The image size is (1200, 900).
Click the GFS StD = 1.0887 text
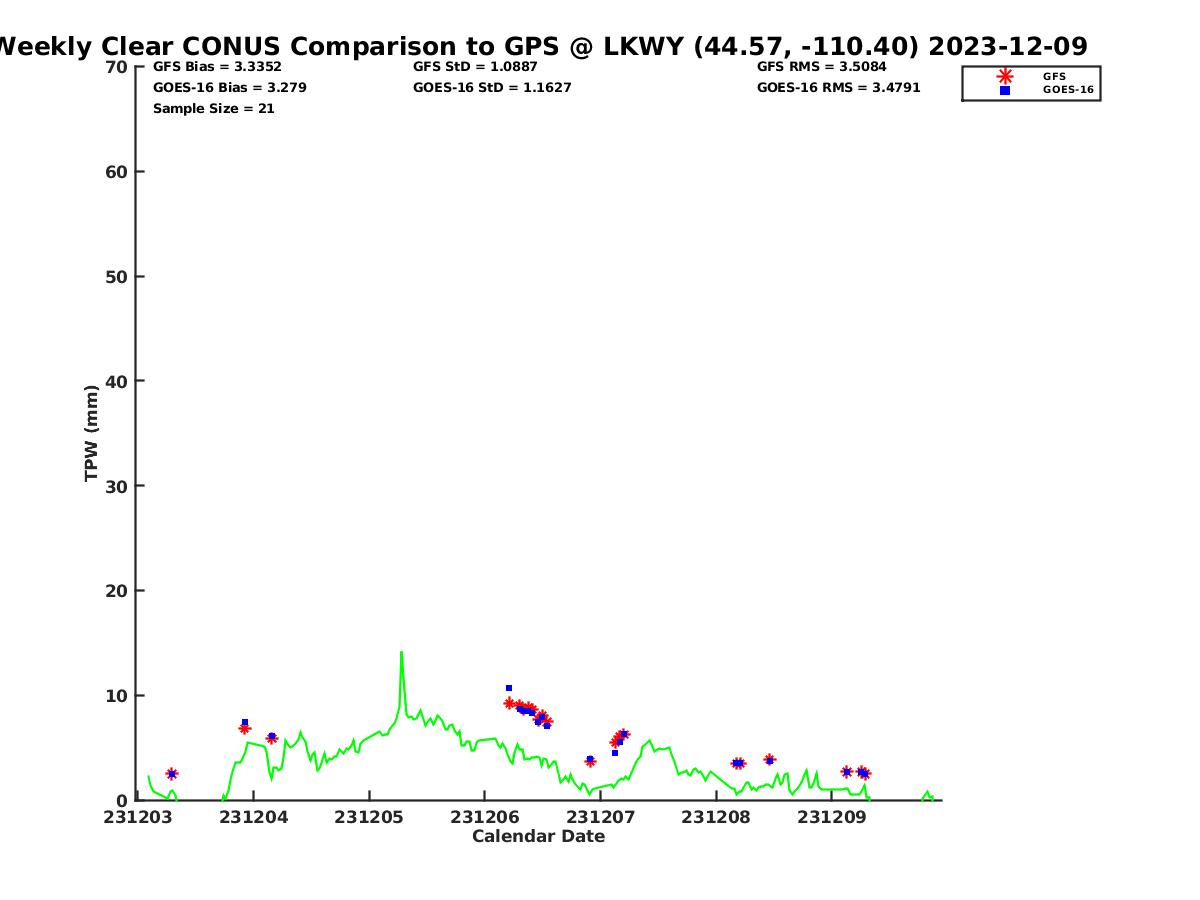(475, 67)
